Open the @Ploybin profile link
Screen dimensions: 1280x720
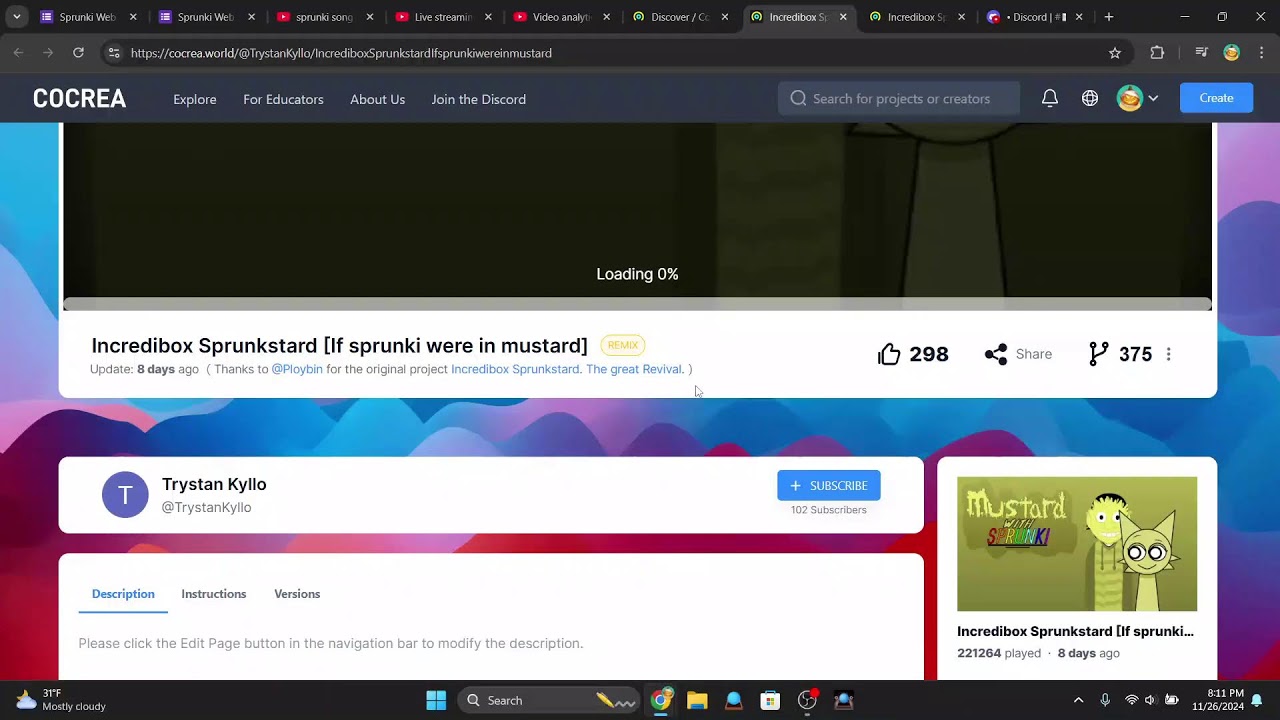[297, 369]
